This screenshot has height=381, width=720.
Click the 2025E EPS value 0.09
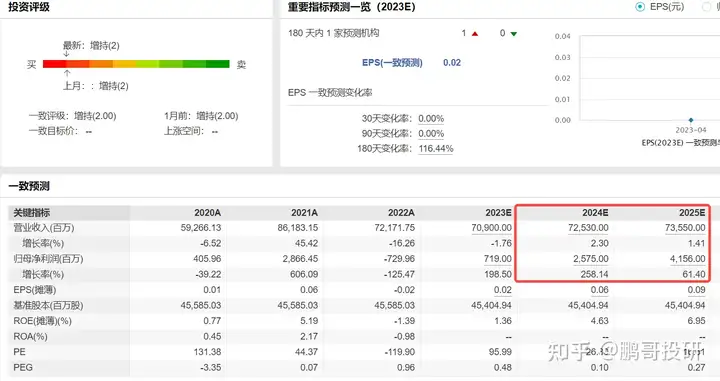point(697,290)
